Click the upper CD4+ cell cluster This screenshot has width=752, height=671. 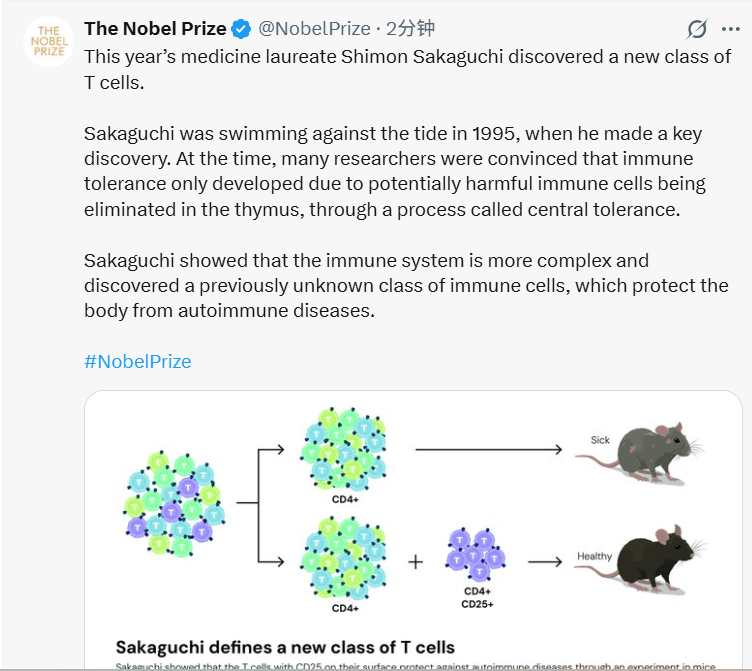(344, 448)
